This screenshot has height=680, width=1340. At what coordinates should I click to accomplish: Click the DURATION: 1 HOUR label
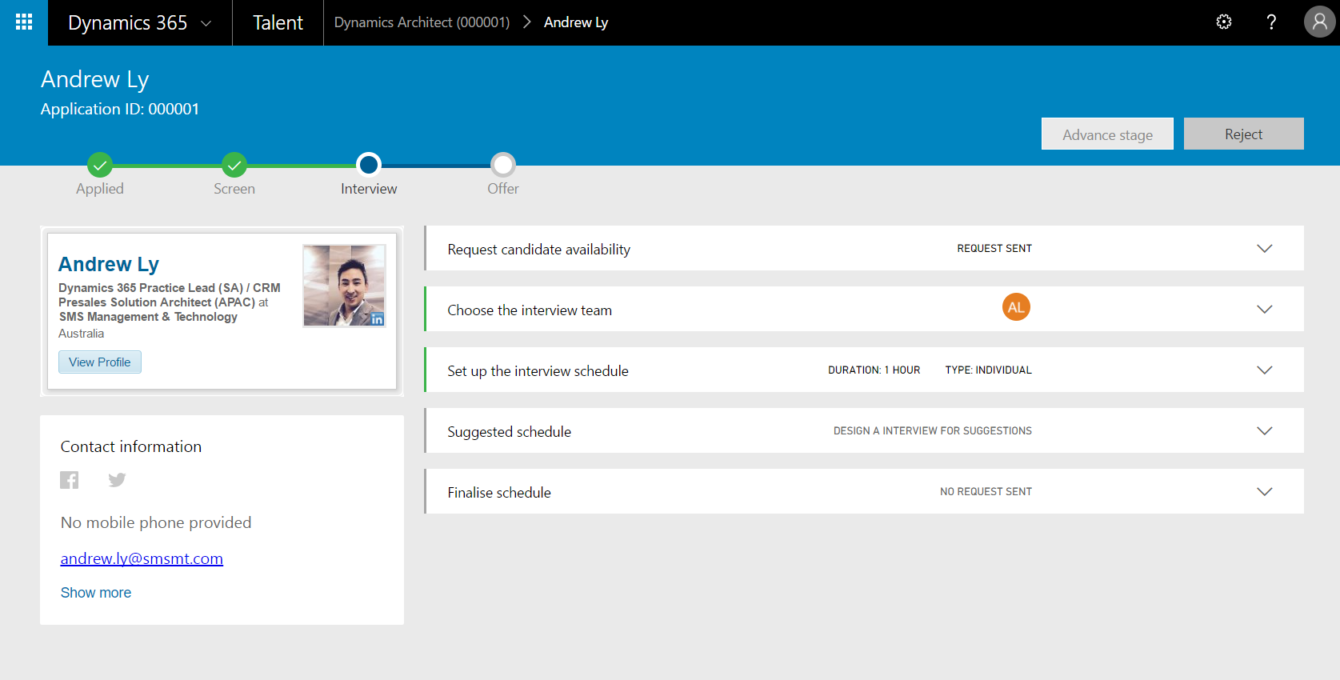[x=874, y=371]
